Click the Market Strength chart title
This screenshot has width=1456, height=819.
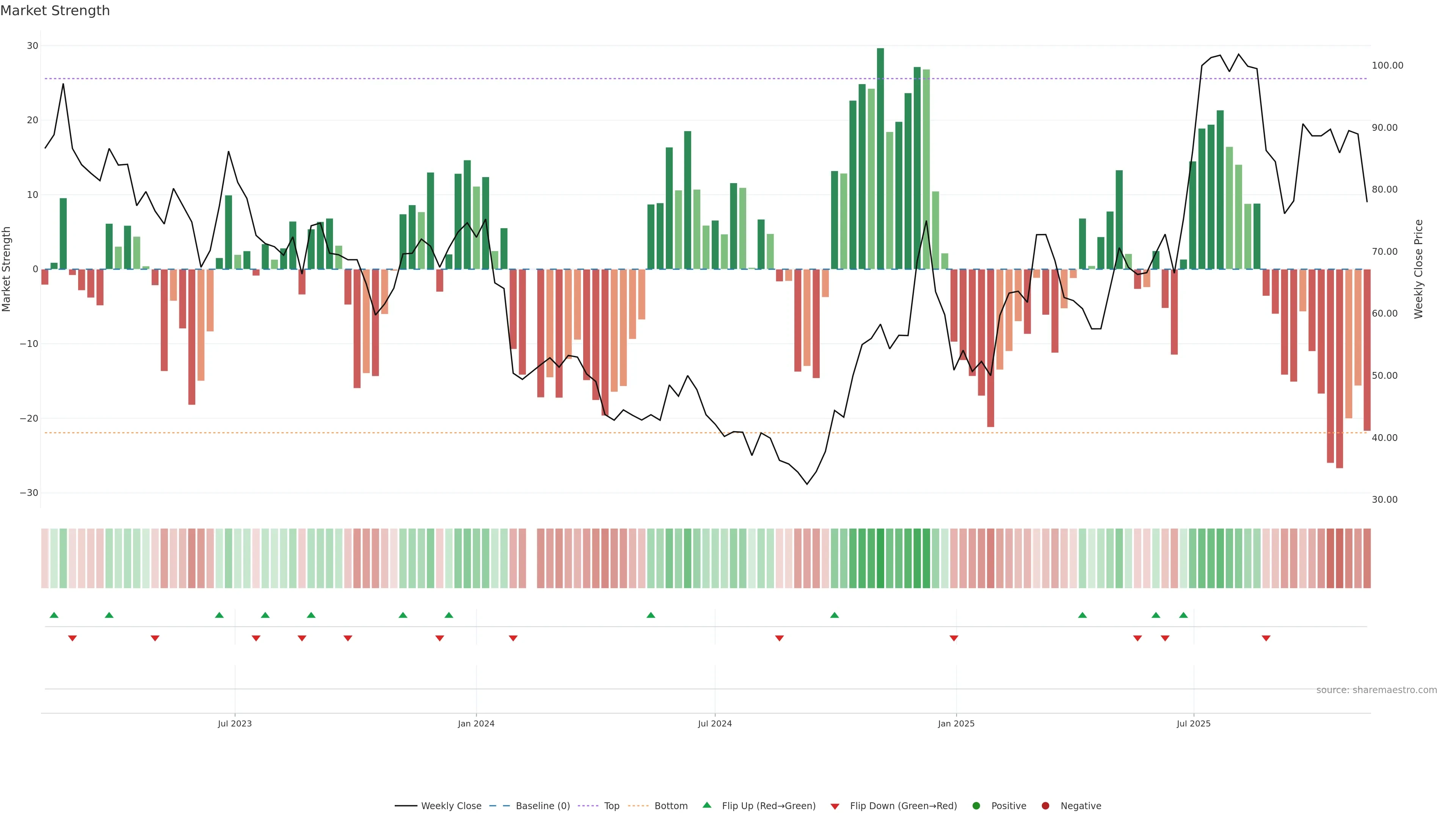[x=55, y=11]
